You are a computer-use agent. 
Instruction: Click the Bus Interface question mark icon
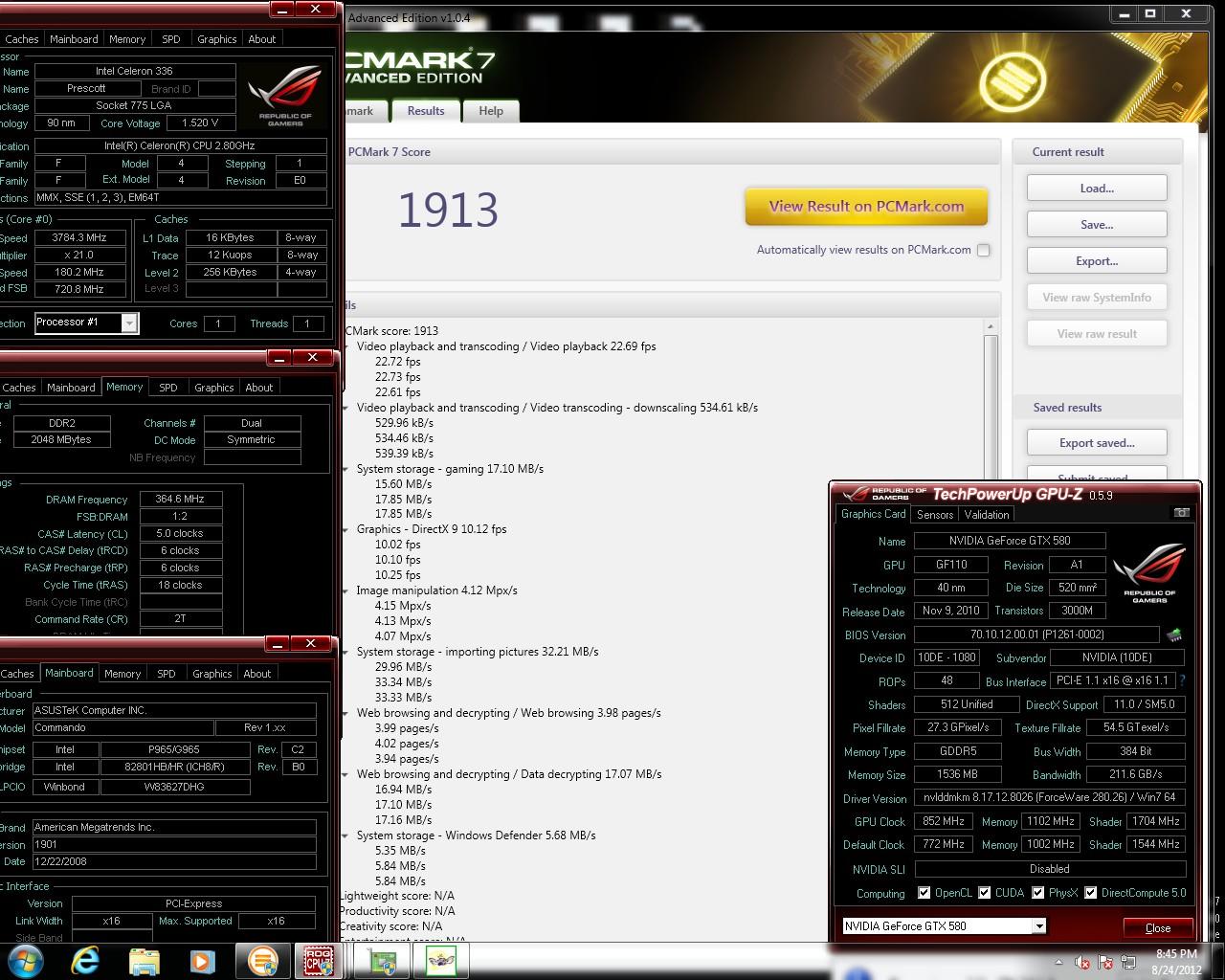(x=1183, y=680)
